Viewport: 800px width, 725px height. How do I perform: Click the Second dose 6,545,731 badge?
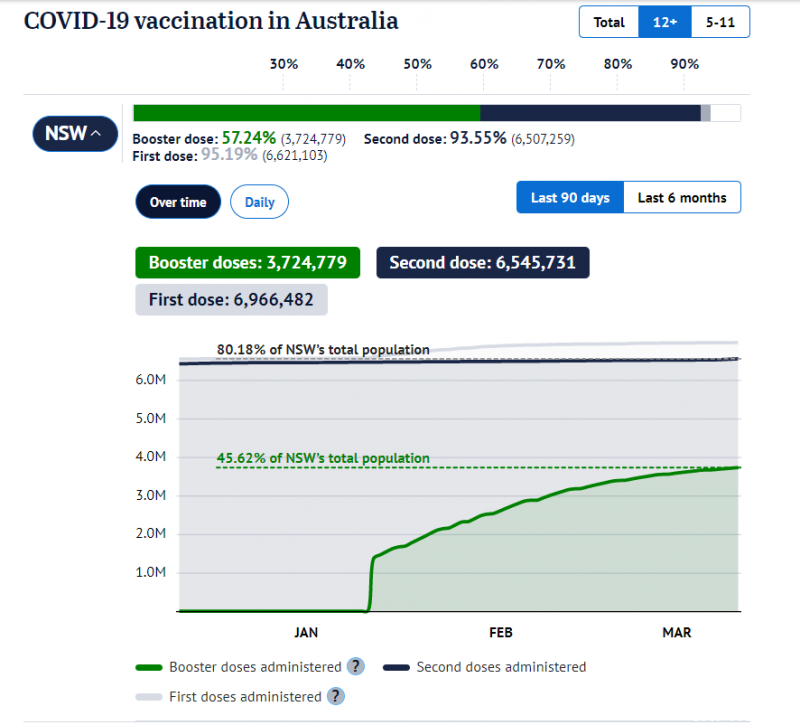click(x=483, y=263)
